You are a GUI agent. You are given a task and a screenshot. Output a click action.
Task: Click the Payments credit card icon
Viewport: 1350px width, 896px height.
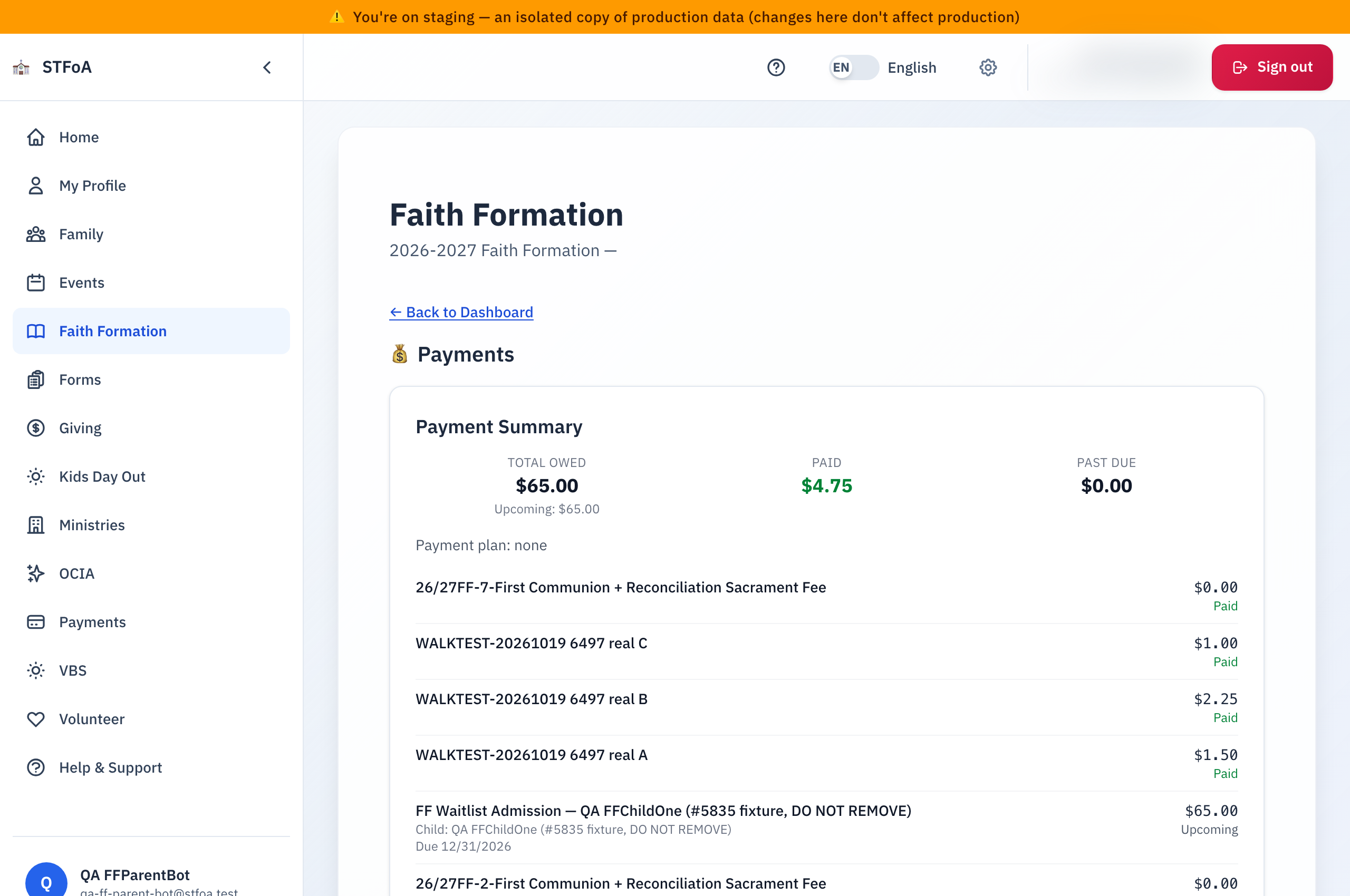click(x=35, y=622)
